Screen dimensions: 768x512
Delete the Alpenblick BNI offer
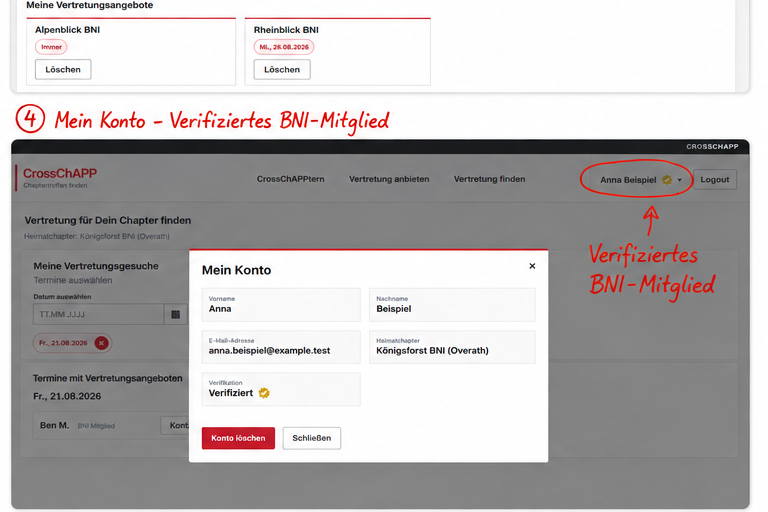point(63,70)
